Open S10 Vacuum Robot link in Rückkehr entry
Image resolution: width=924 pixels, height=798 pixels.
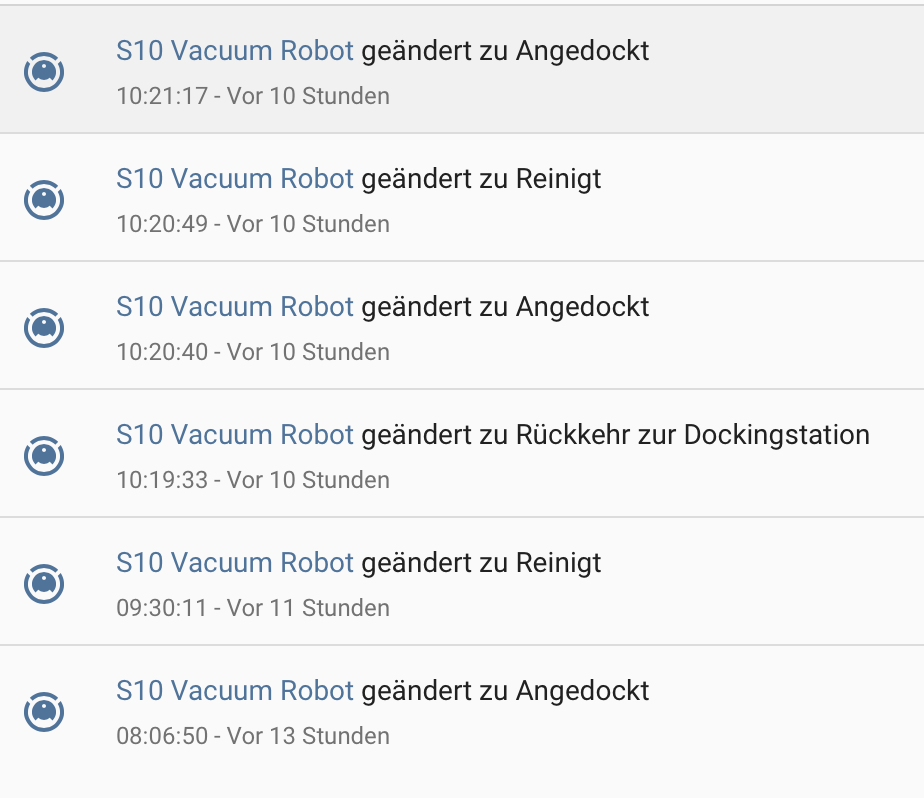[x=234, y=435]
